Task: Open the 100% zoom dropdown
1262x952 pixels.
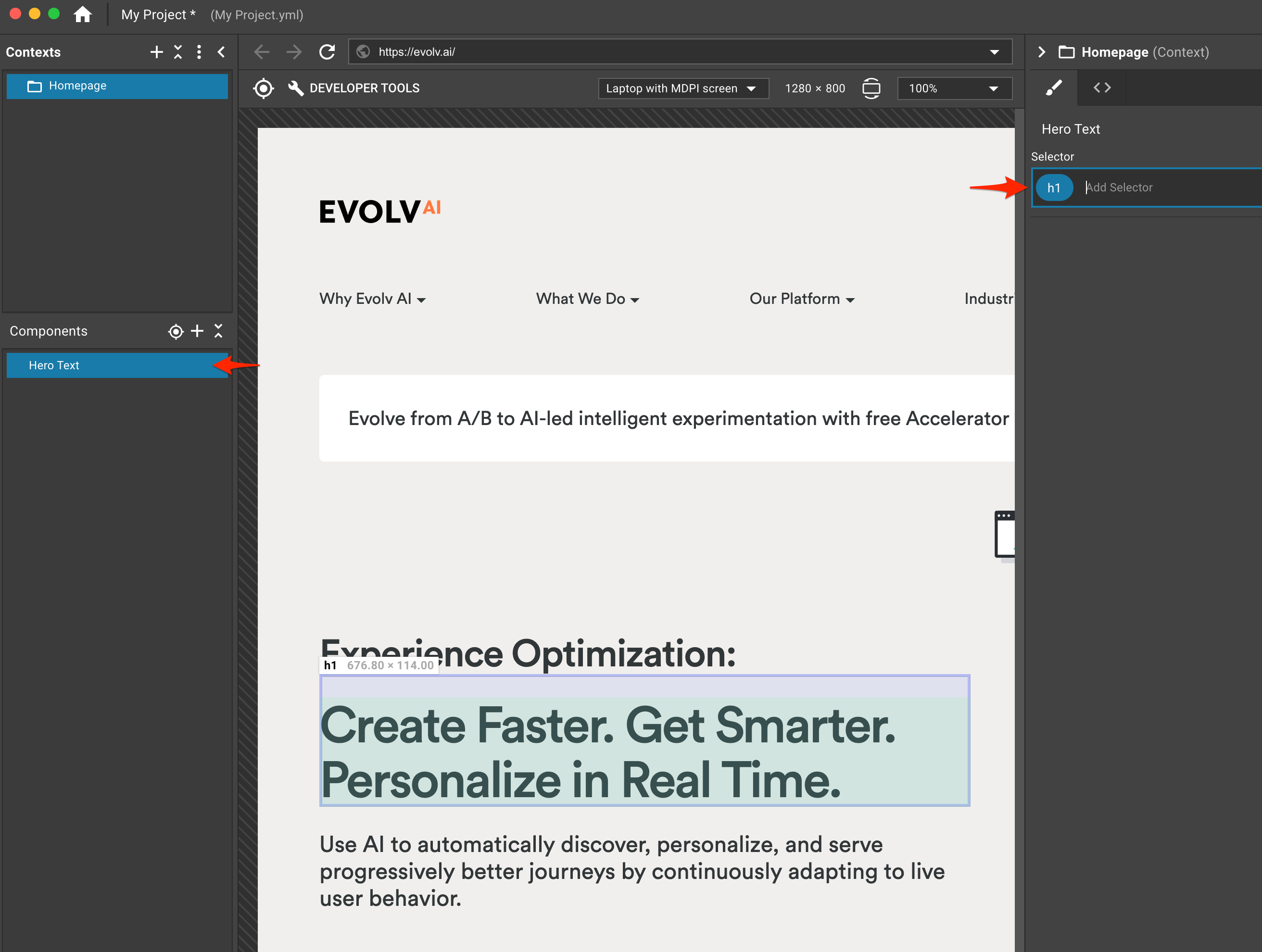Action: click(955, 88)
